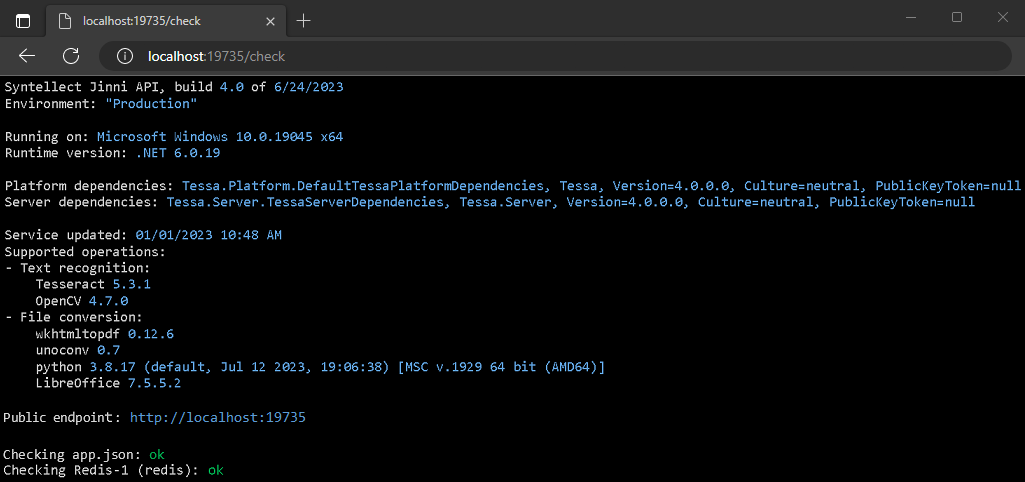Maximize the browser window

(957, 17)
